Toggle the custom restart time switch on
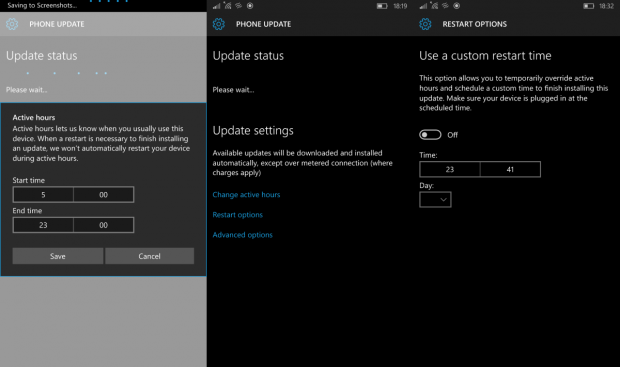The image size is (620, 367). pos(430,135)
